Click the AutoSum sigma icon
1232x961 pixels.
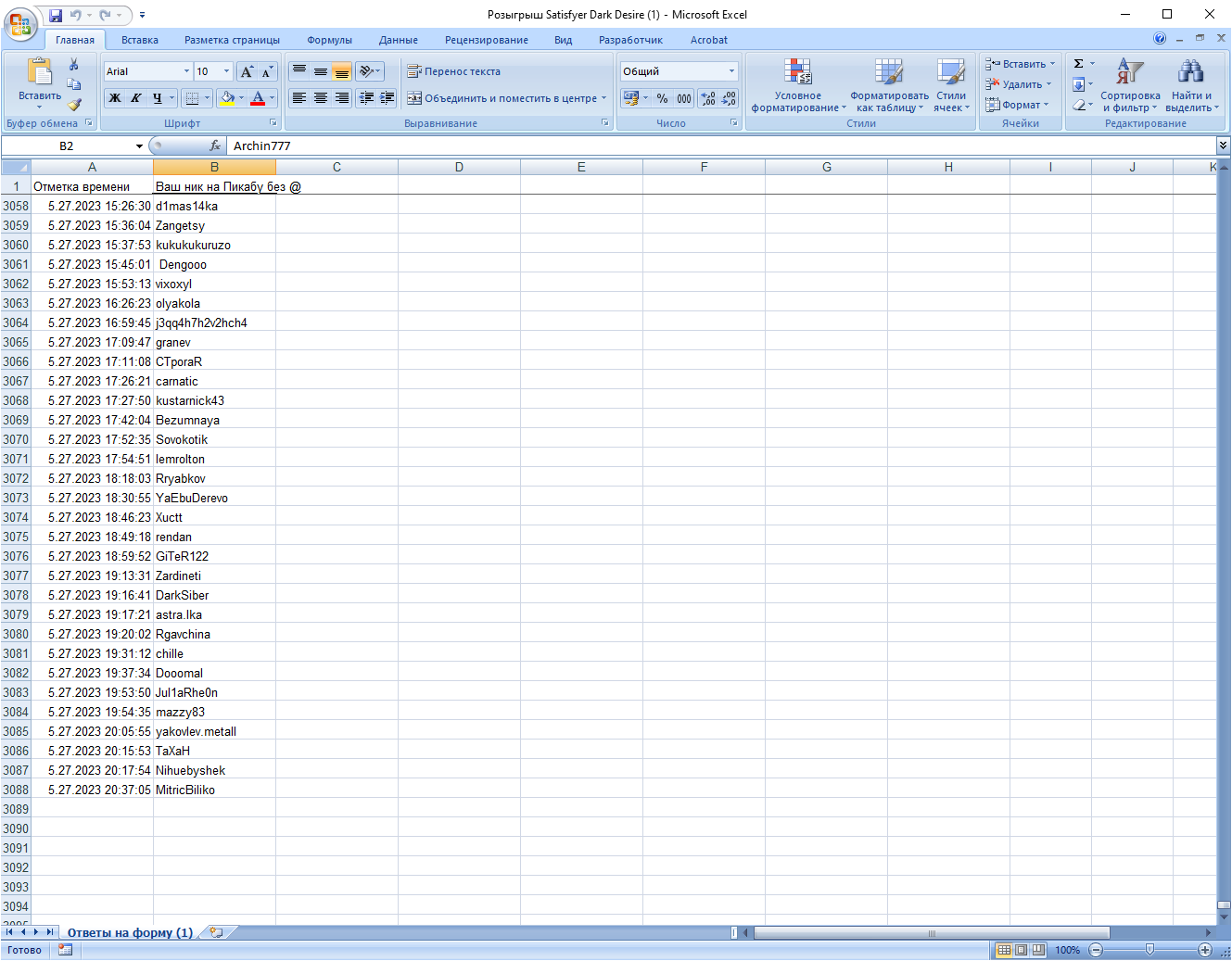coord(1078,64)
